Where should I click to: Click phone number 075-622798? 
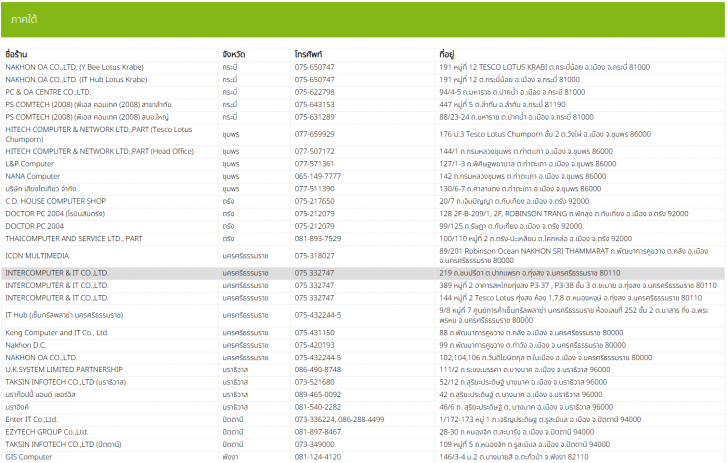pyautogui.click(x=314, y=92)
